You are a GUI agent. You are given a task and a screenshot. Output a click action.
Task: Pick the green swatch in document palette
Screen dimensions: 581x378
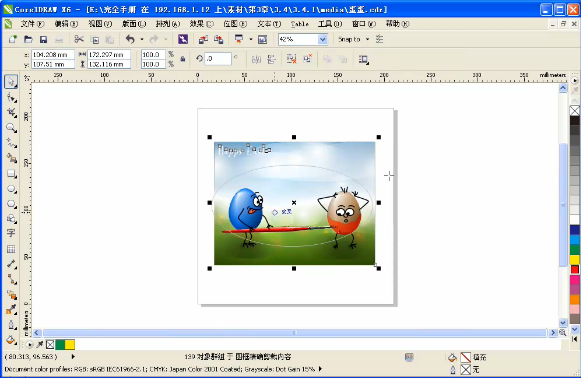[60, 345]
